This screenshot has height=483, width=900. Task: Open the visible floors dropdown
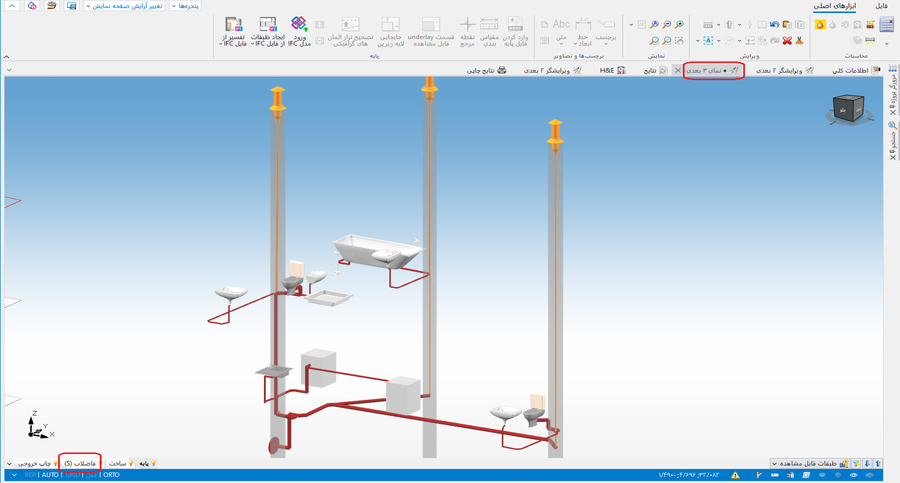coord(806,464)
